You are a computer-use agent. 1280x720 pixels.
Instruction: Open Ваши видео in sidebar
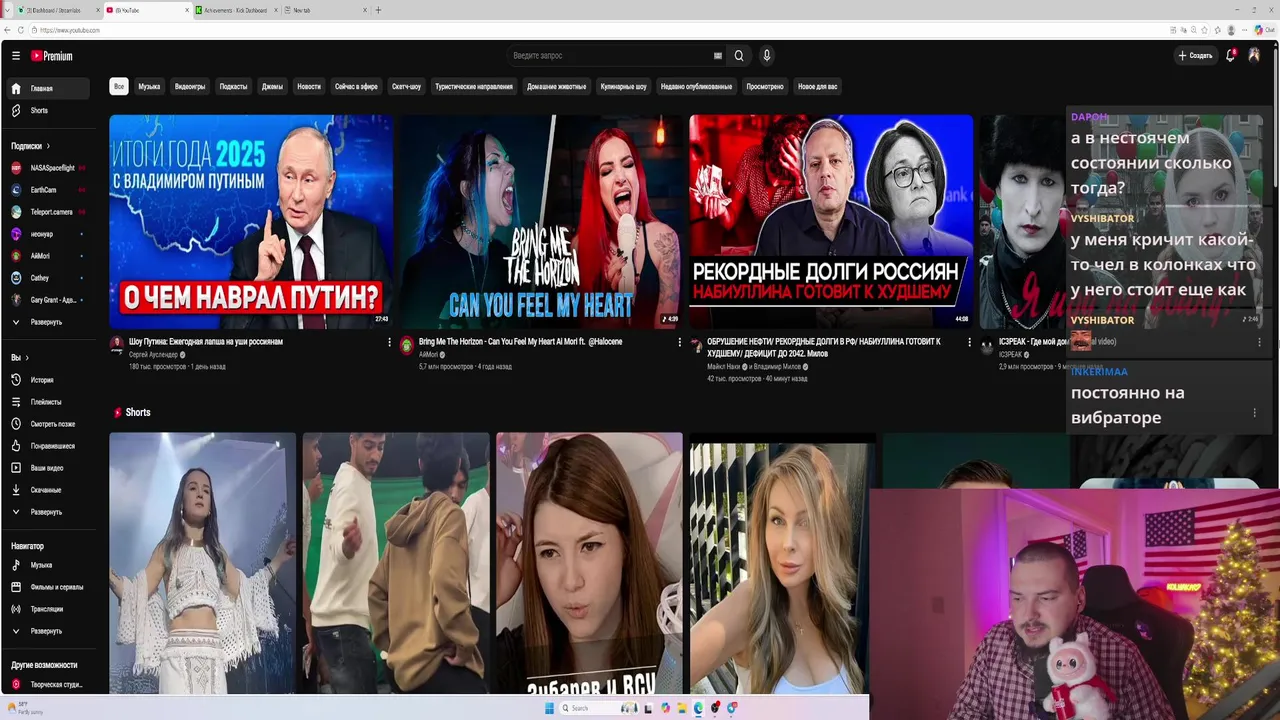[47, 468]
